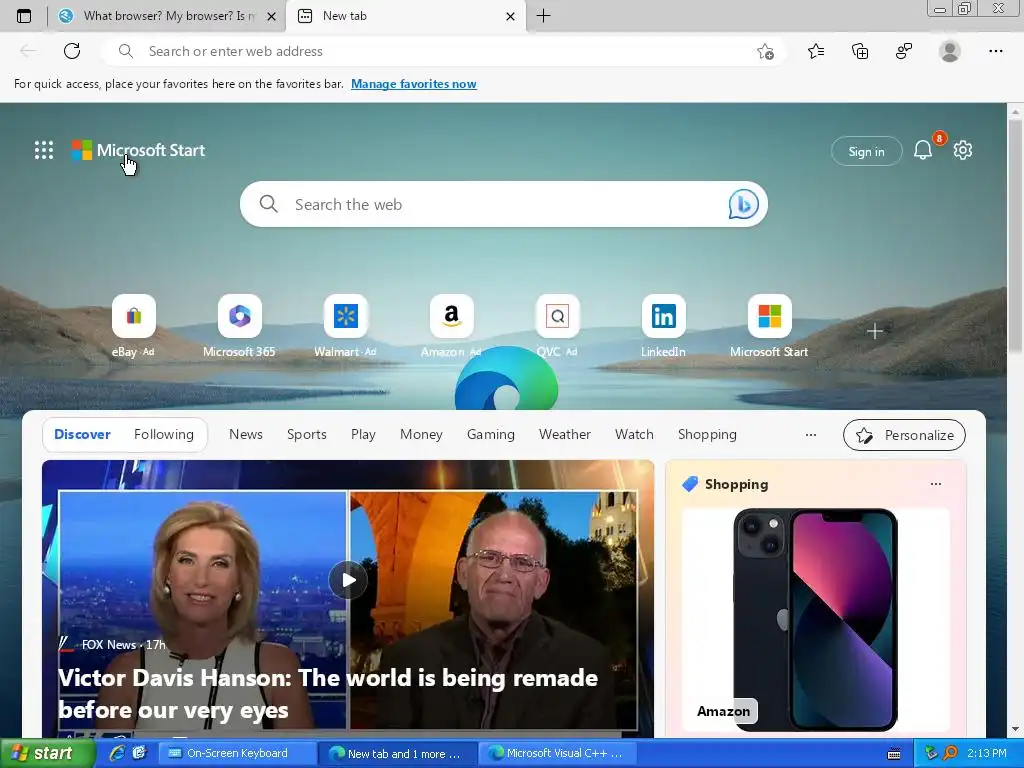Open Shopping card options ellipsis
1024x768 pixels.
(936, 484)
